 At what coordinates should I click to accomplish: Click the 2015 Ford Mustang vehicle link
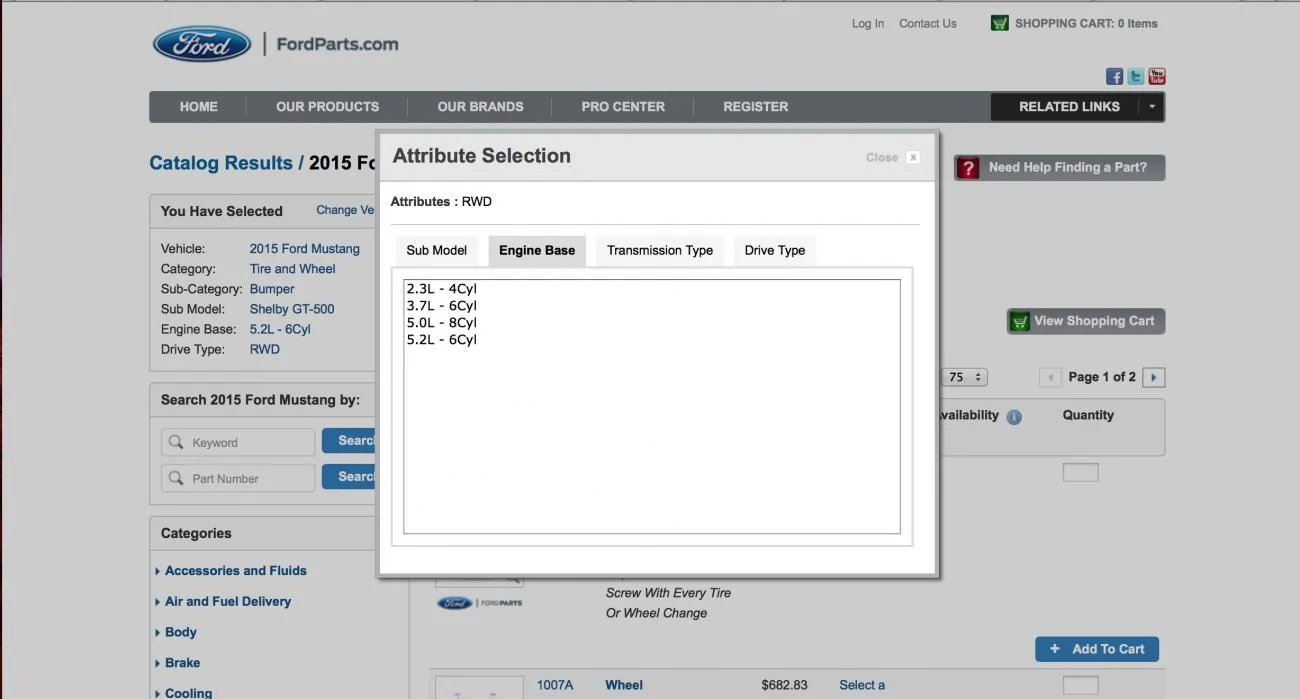[305, 249]
